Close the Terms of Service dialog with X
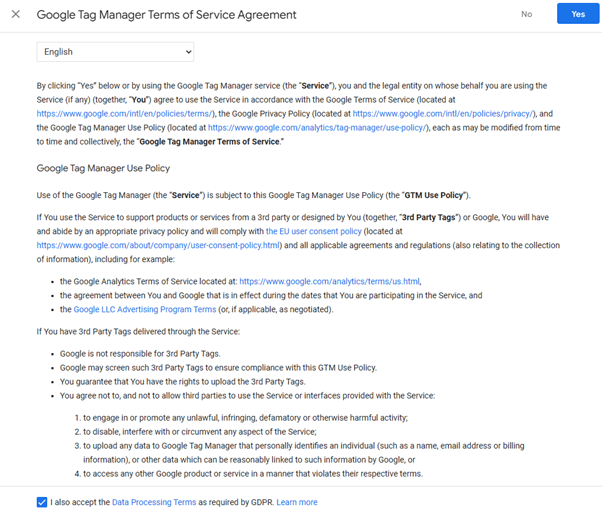Image resolution: width=602 pixels, height=522 pixels. [x=16, y=14]
